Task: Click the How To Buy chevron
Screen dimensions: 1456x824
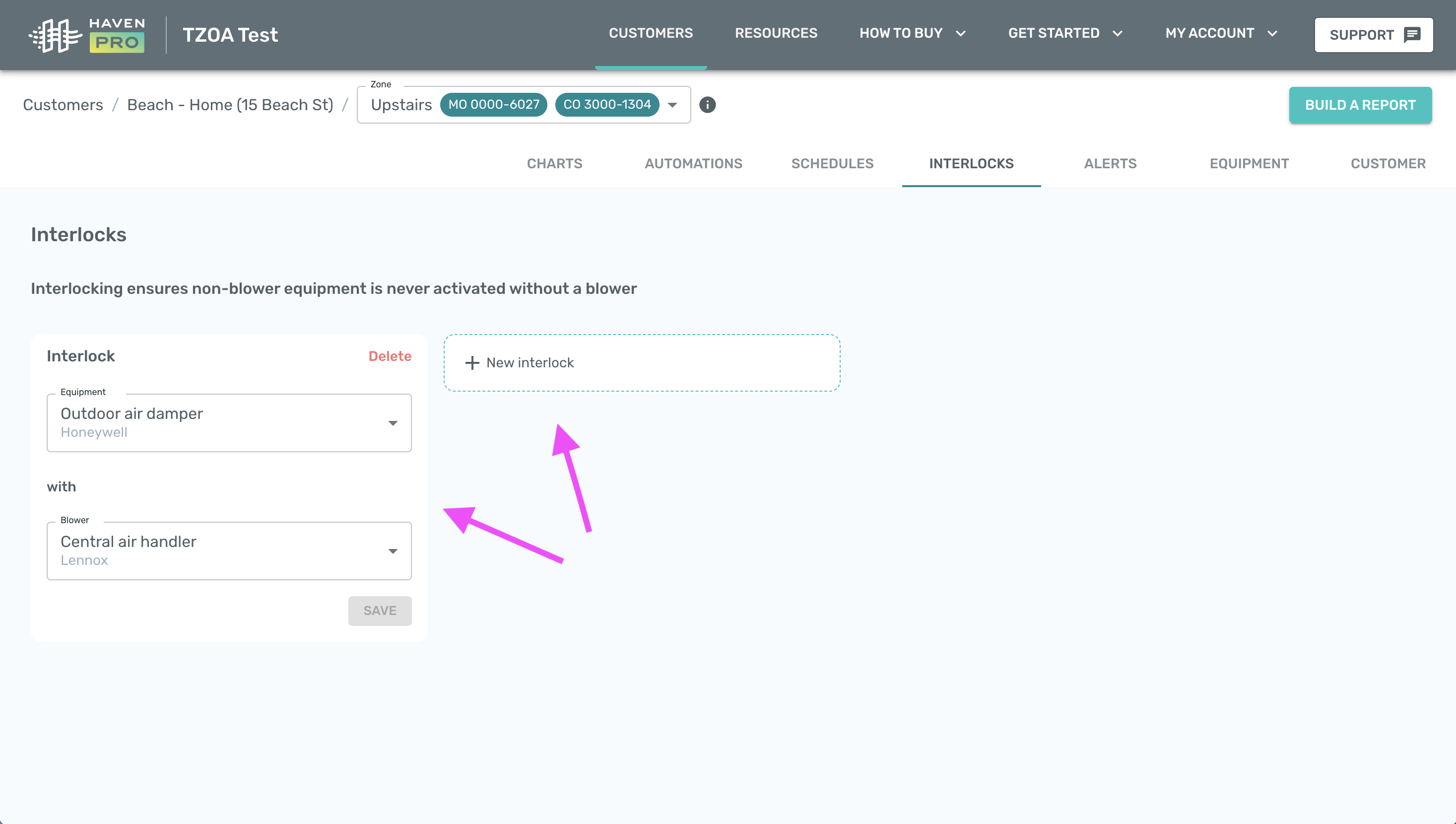Action: click(x=960, y=33)
